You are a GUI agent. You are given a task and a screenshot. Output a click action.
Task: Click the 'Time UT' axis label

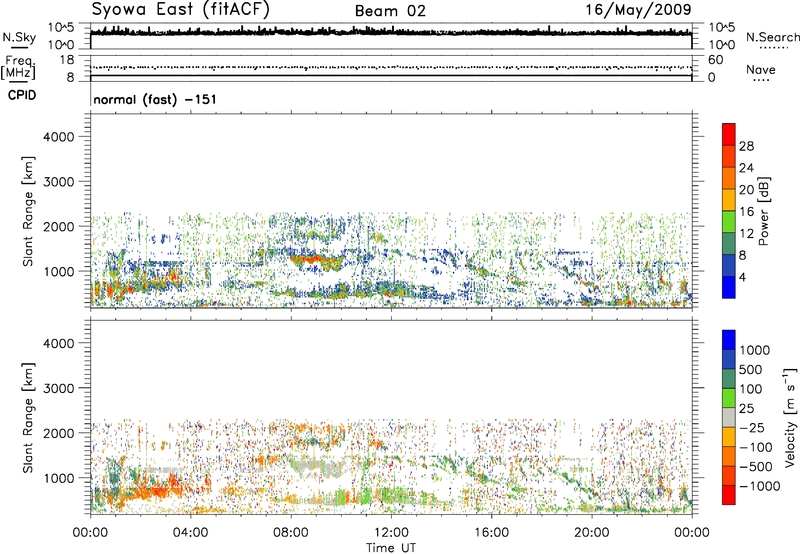(391, 548)
